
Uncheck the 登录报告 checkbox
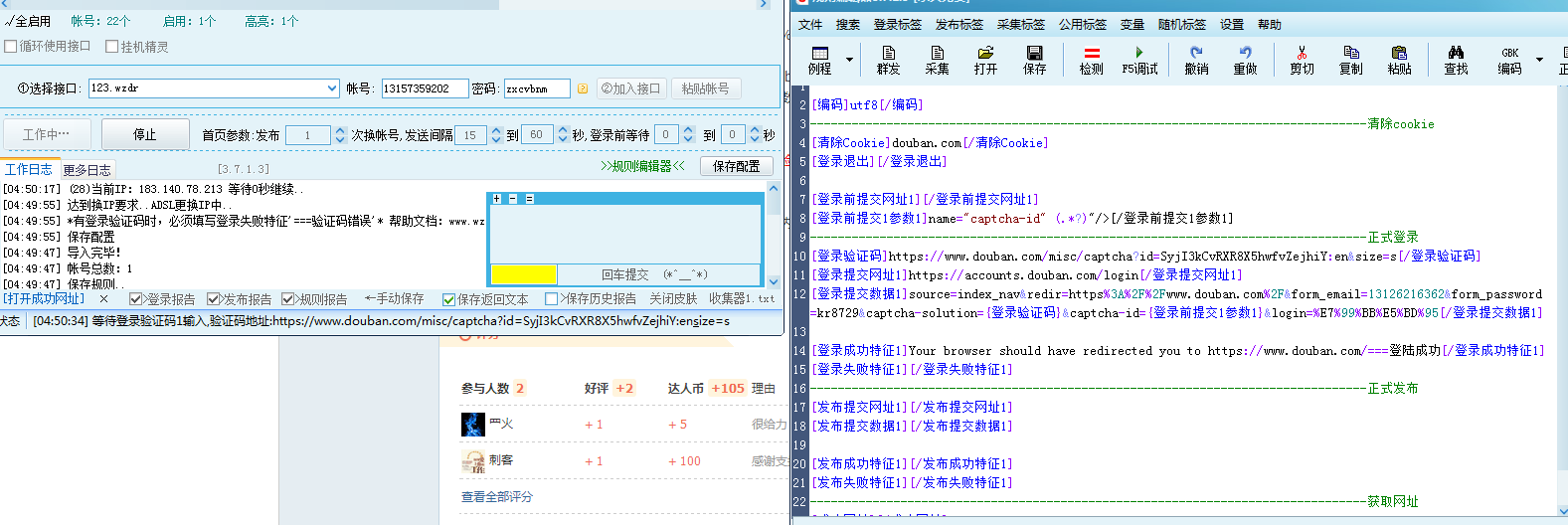[135, 298]
